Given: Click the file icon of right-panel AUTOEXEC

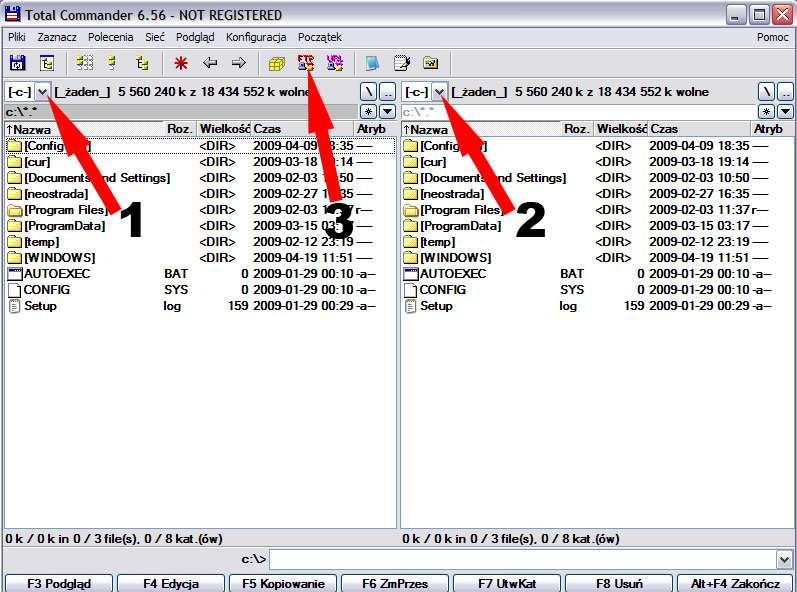Looking at the screenshot, I should pyautogui.click(x=411, y=274).
